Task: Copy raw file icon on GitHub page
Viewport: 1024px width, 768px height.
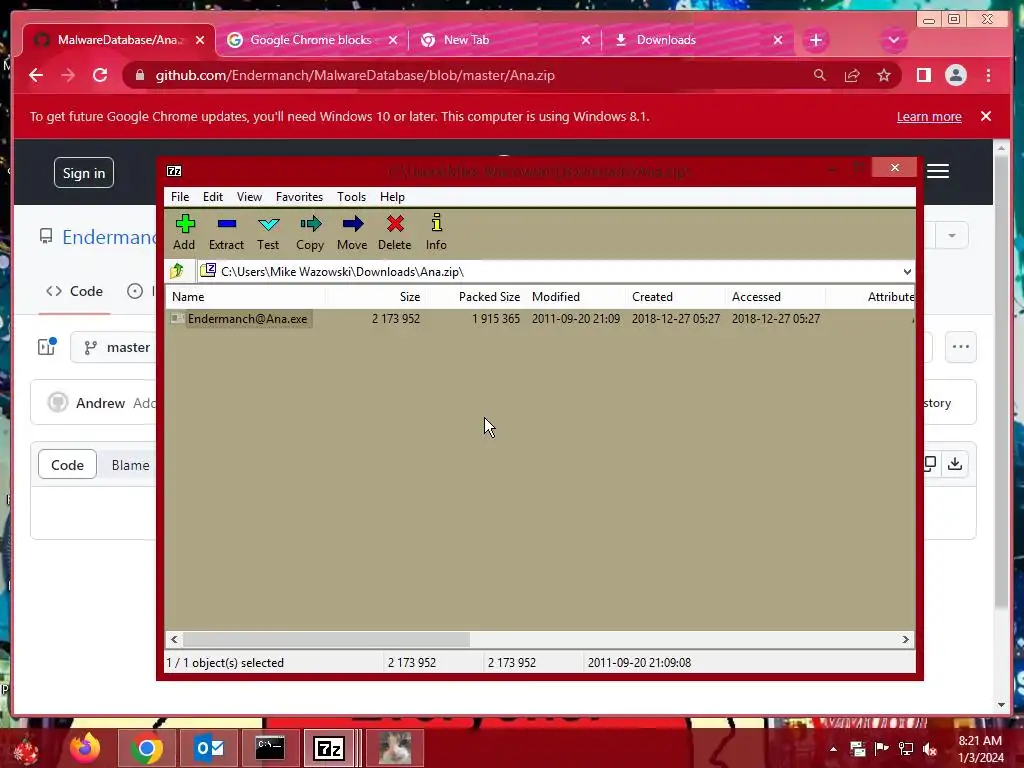Action: 930,464
